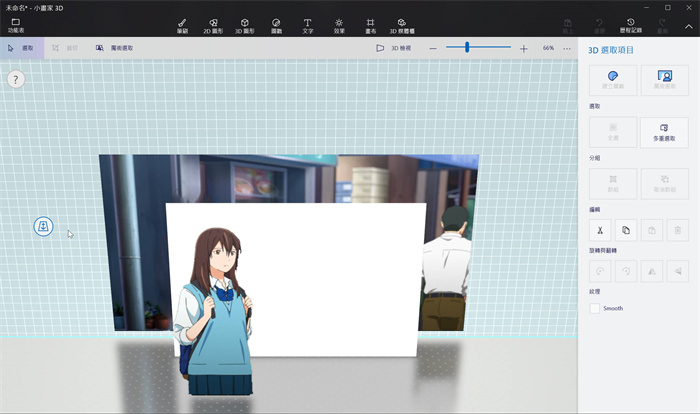Select the 筆刷 (Brushes) tool

point(181,24)
